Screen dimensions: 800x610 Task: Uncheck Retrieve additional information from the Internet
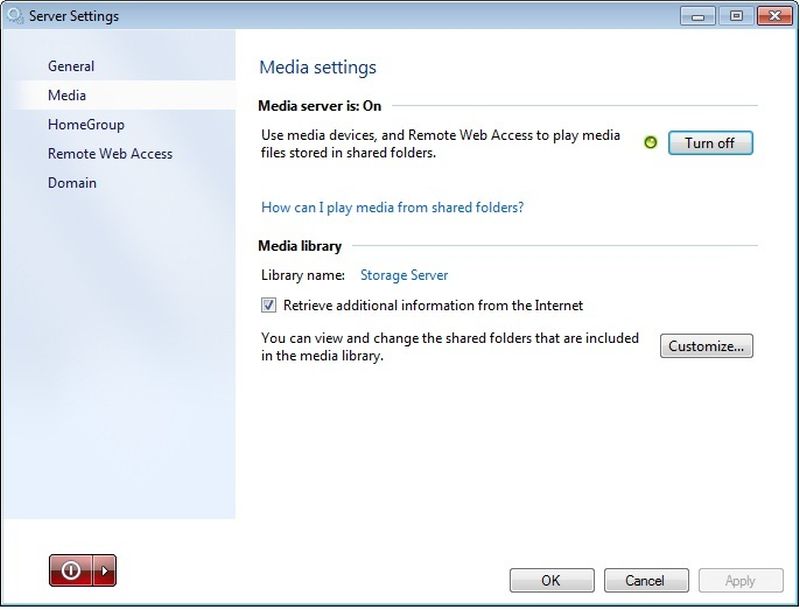click(x=268, y=305)
